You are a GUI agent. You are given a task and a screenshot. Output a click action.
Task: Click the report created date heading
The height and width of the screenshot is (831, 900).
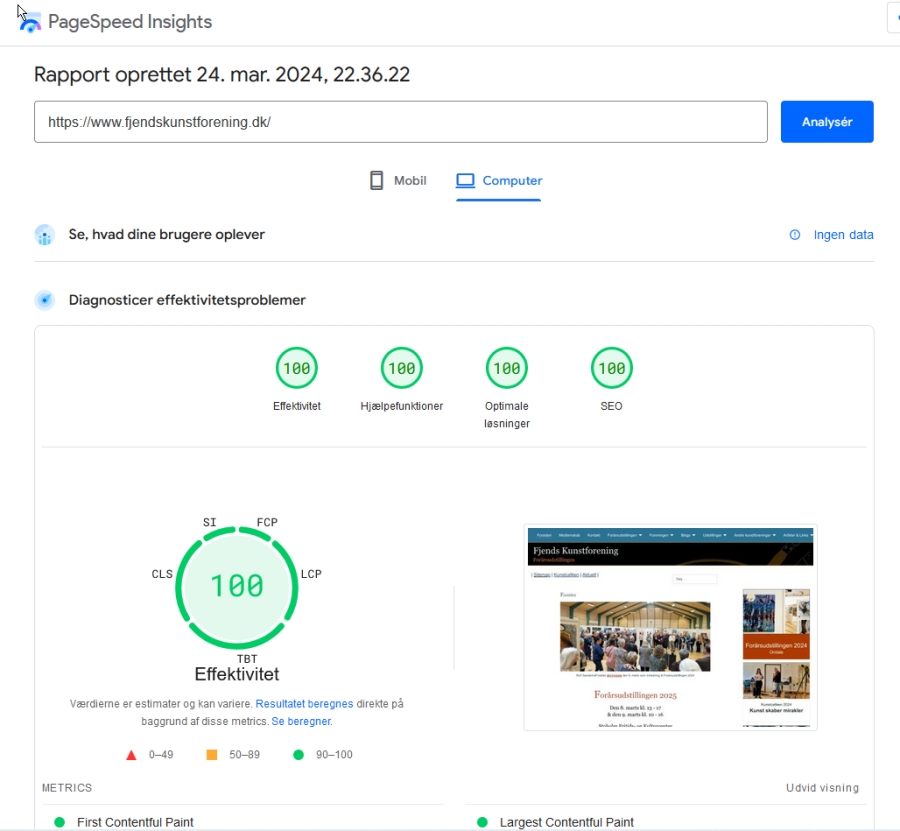[222, 75]
